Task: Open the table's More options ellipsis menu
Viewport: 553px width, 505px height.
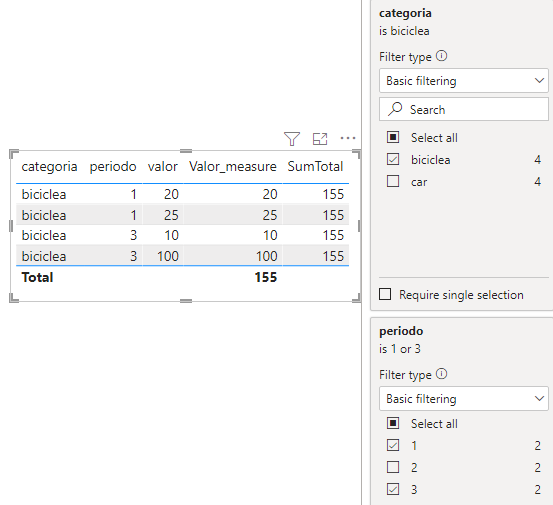Action: coord(348,138)
